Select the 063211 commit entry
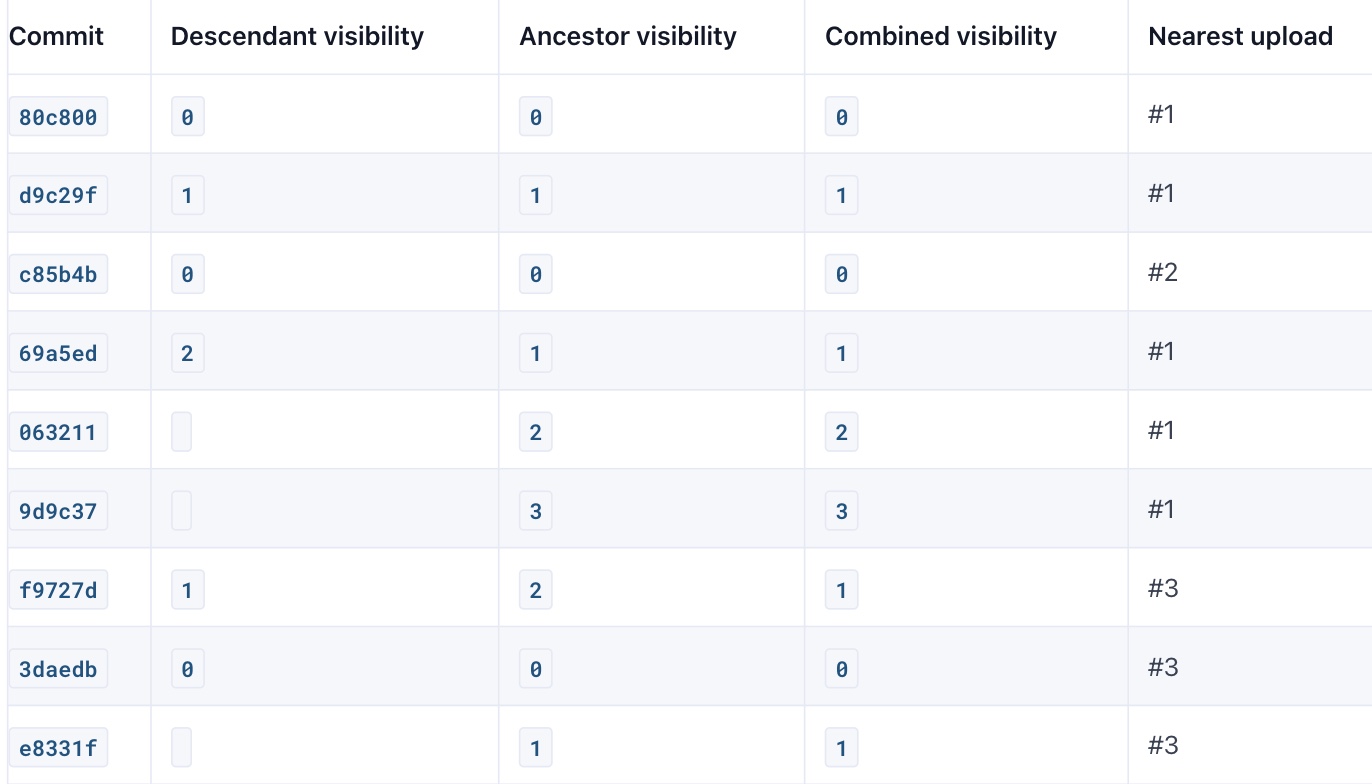This screenshot has width=1372, height=784. (x=58, y=432)
